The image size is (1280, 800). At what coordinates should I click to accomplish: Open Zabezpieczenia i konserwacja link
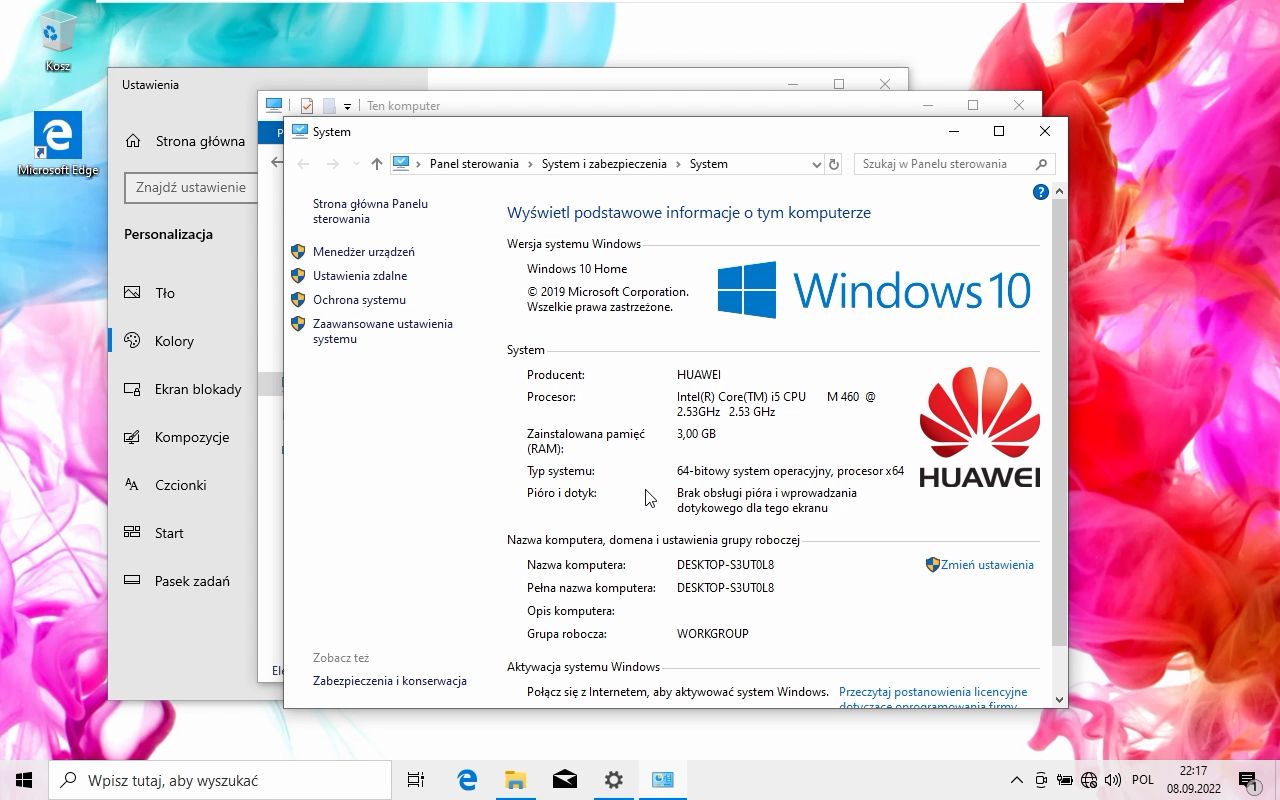coord(390,681)
